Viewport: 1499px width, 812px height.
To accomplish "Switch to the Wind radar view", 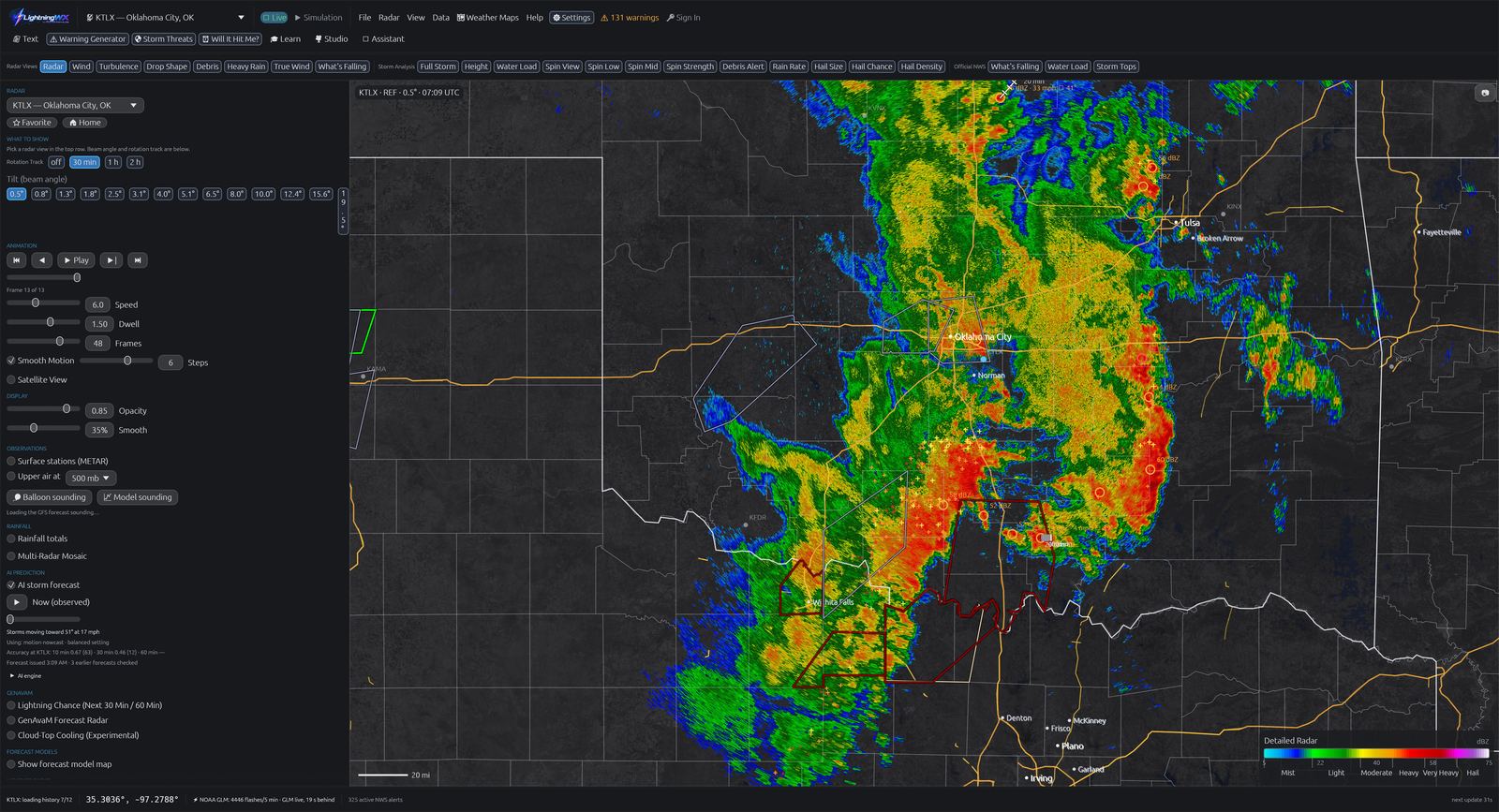I will pos(82,66).
